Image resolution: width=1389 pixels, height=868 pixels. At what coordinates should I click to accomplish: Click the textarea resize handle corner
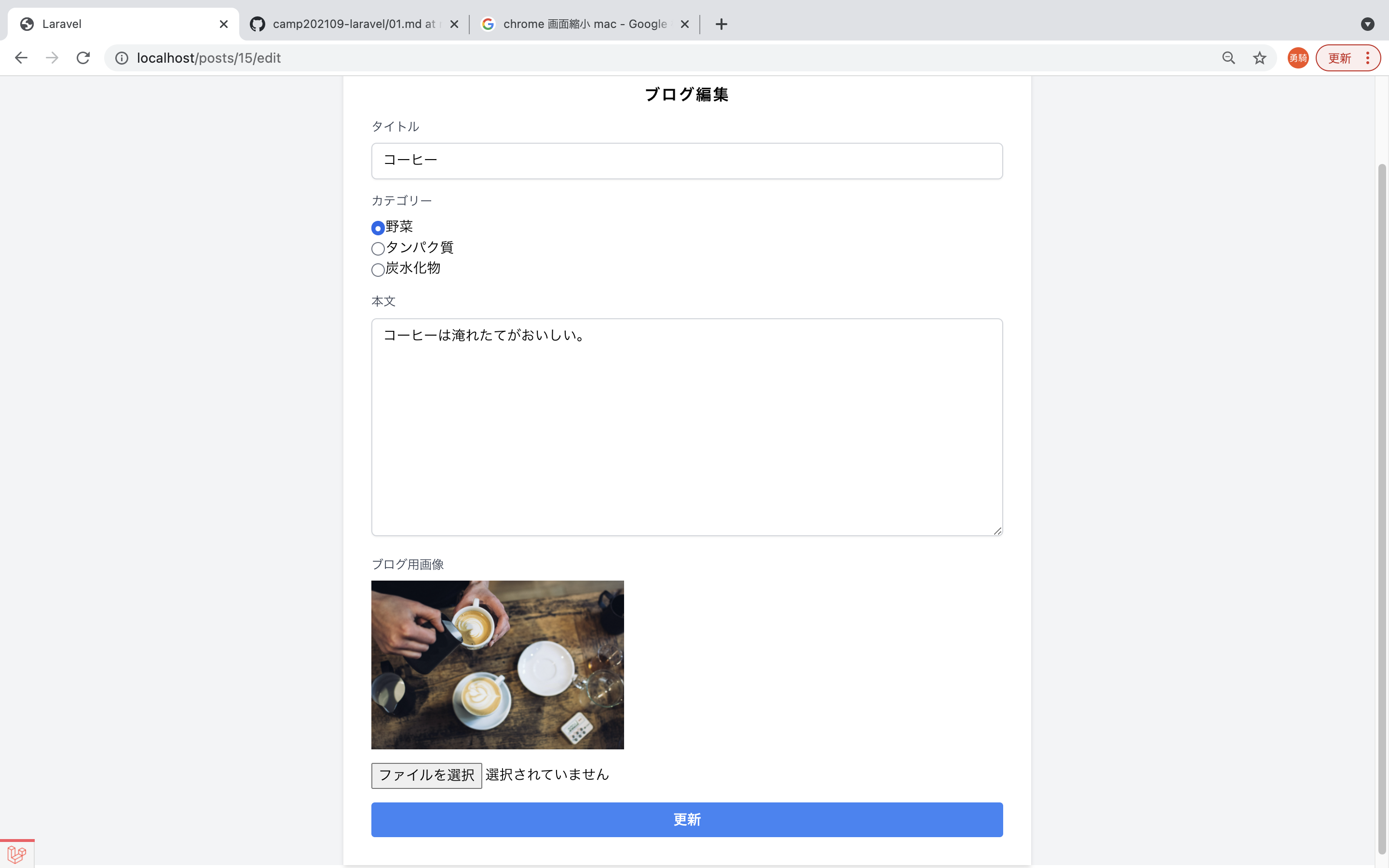997,531
